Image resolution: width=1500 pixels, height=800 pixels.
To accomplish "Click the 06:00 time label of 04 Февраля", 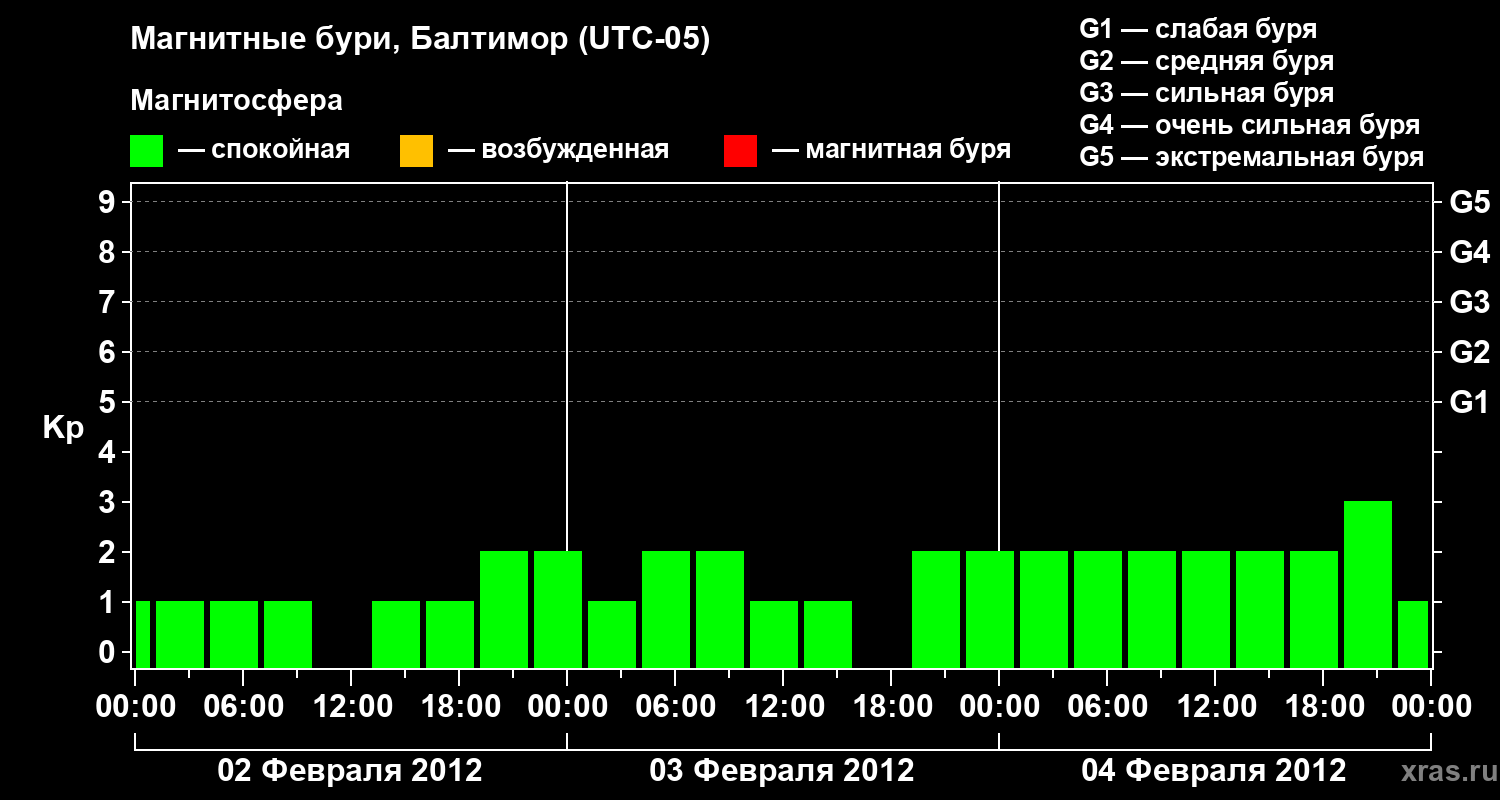I will pos(1107,706).
